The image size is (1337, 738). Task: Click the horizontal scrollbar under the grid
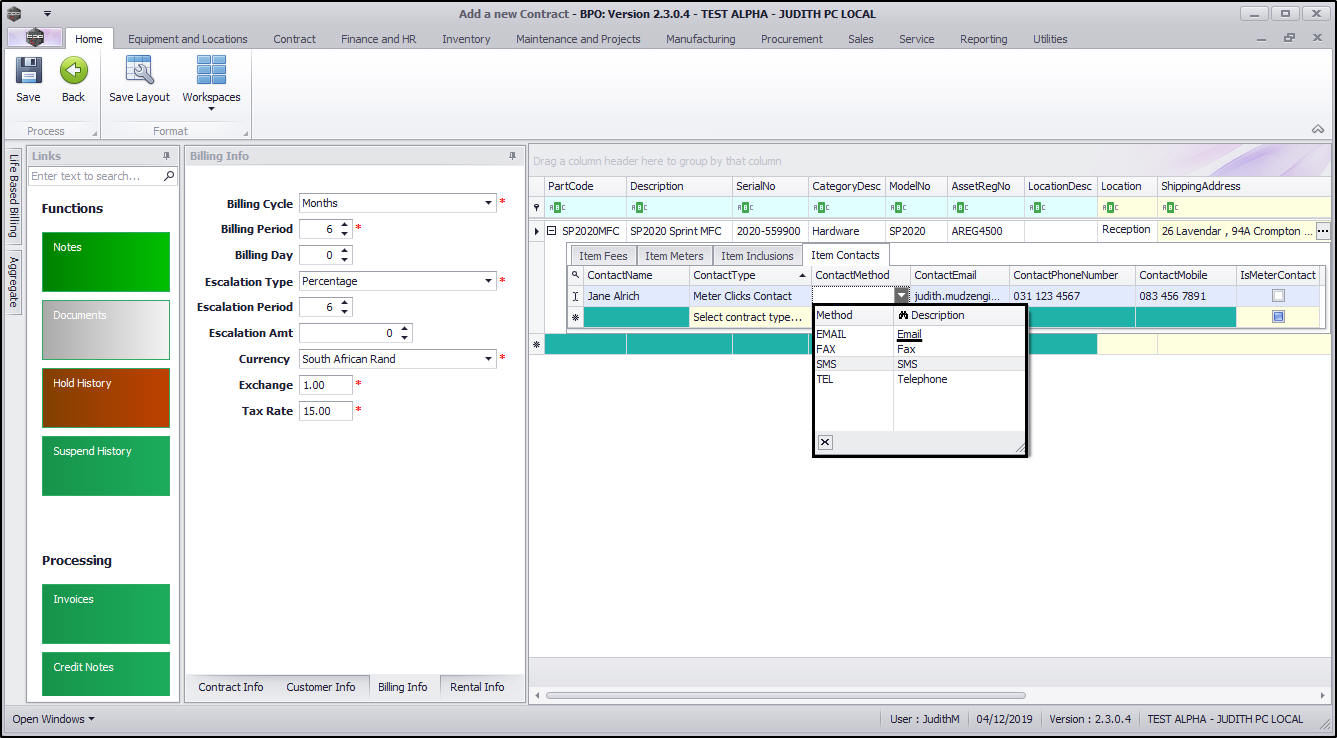click(785, 695)
